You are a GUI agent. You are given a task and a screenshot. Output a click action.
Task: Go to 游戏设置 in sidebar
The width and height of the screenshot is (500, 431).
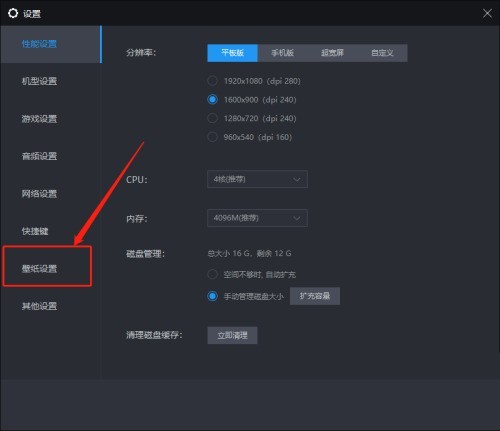(39, 119)
